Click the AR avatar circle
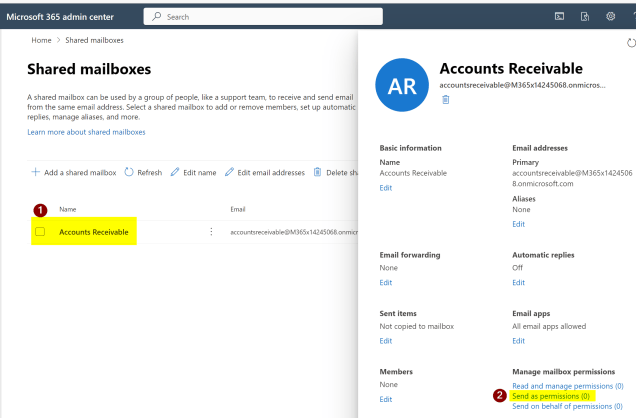 coord(402,85)
